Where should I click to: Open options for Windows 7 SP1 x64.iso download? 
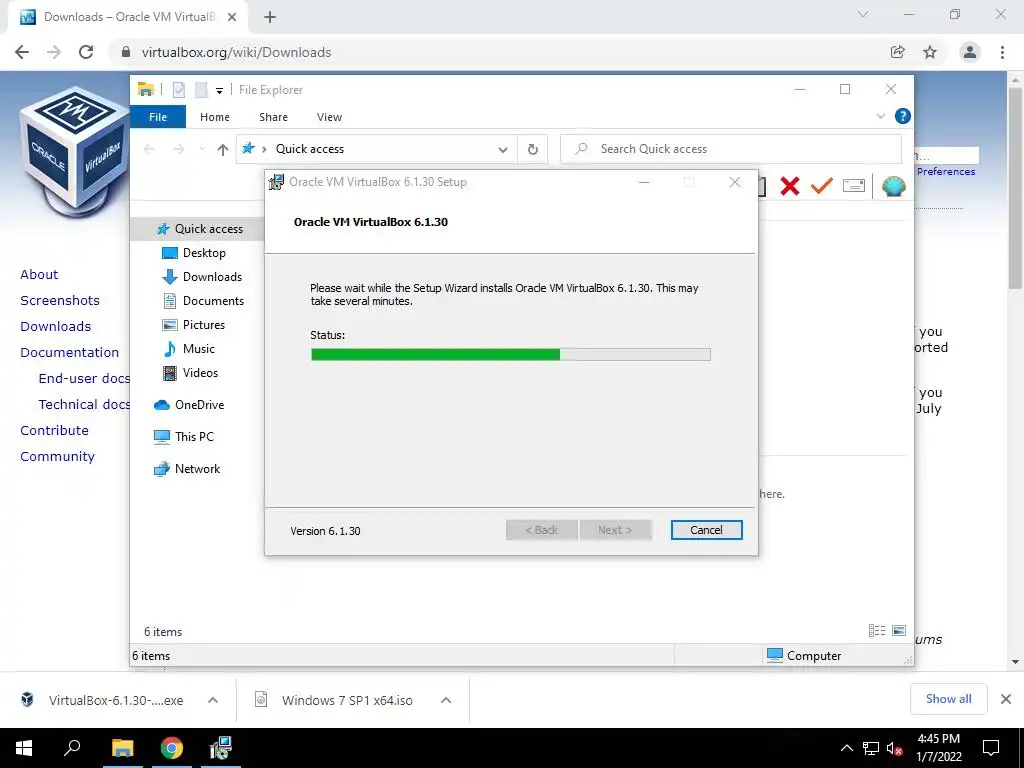tap(446, 700)
